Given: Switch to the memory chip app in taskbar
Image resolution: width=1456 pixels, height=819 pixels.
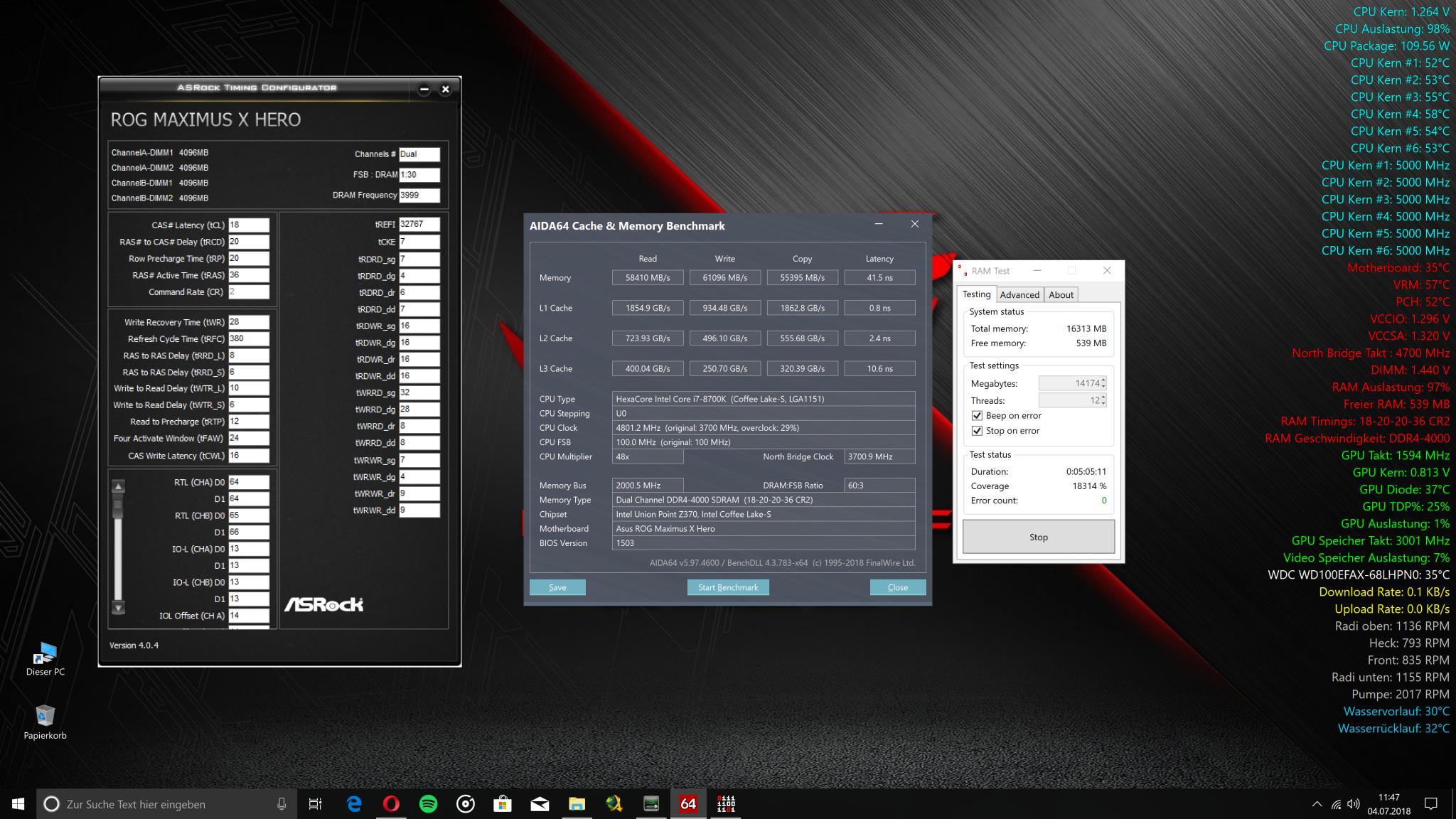Looking at the screenshot, I should coord(651,804).
